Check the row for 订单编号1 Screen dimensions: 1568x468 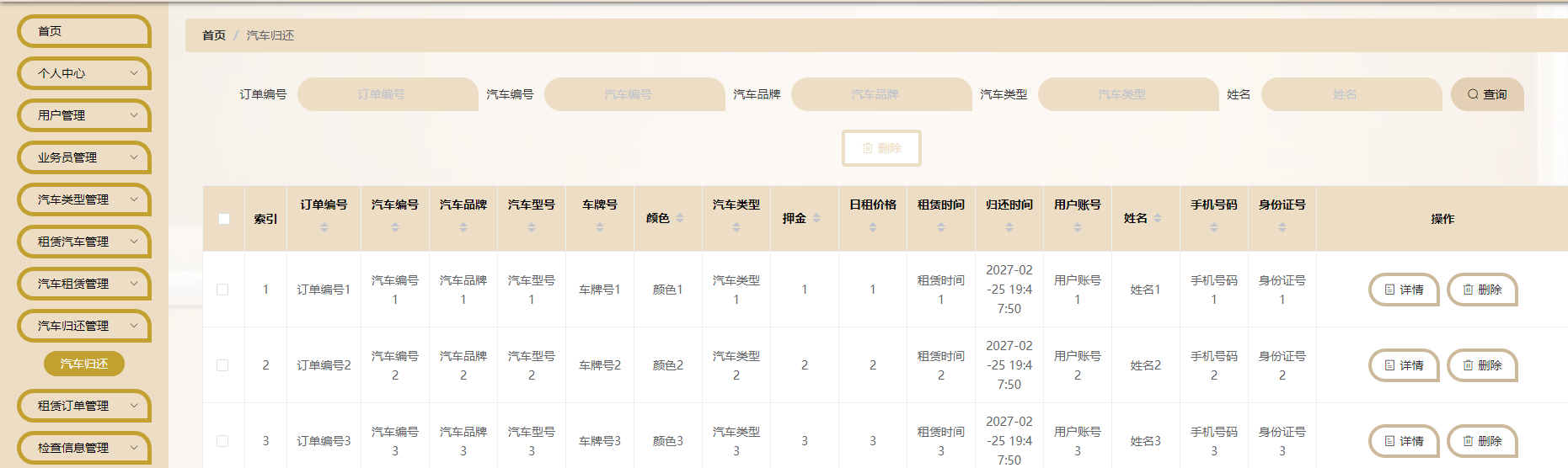pyautogui.click(x=222, y=290)
